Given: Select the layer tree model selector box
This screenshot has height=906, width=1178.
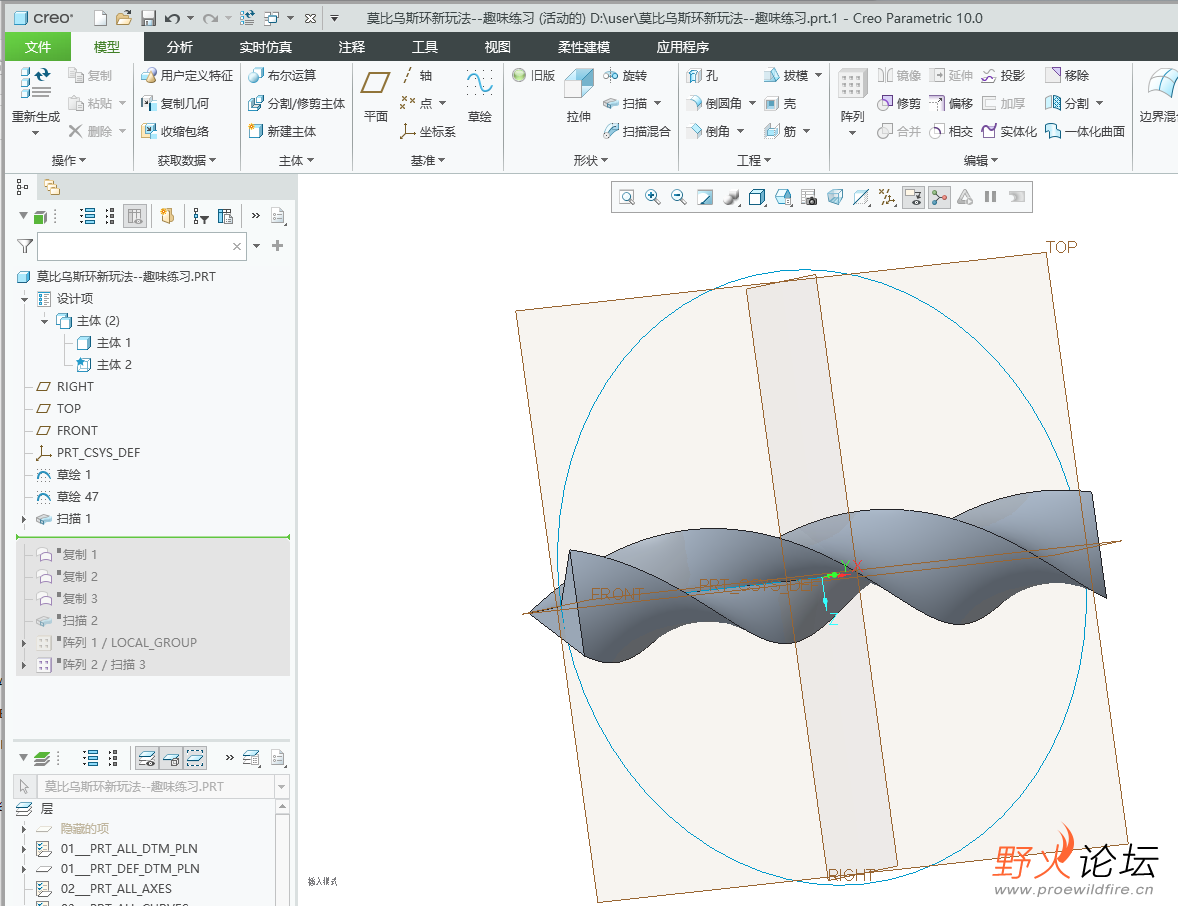Looking at the screenshot, I should click(x=151, y=787).
